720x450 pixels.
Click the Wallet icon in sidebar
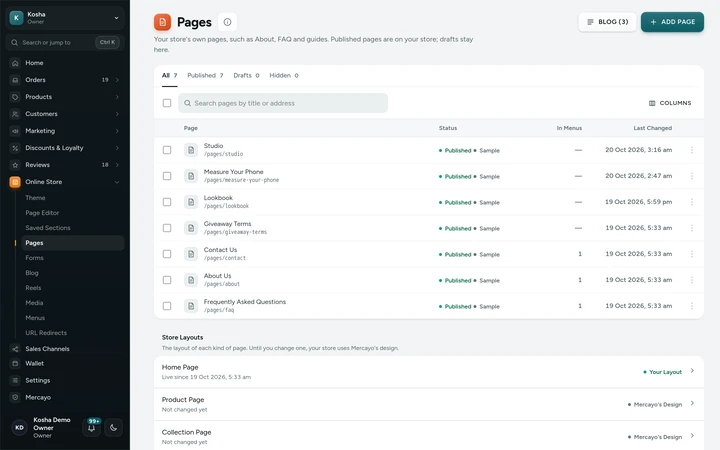(15, 363)
